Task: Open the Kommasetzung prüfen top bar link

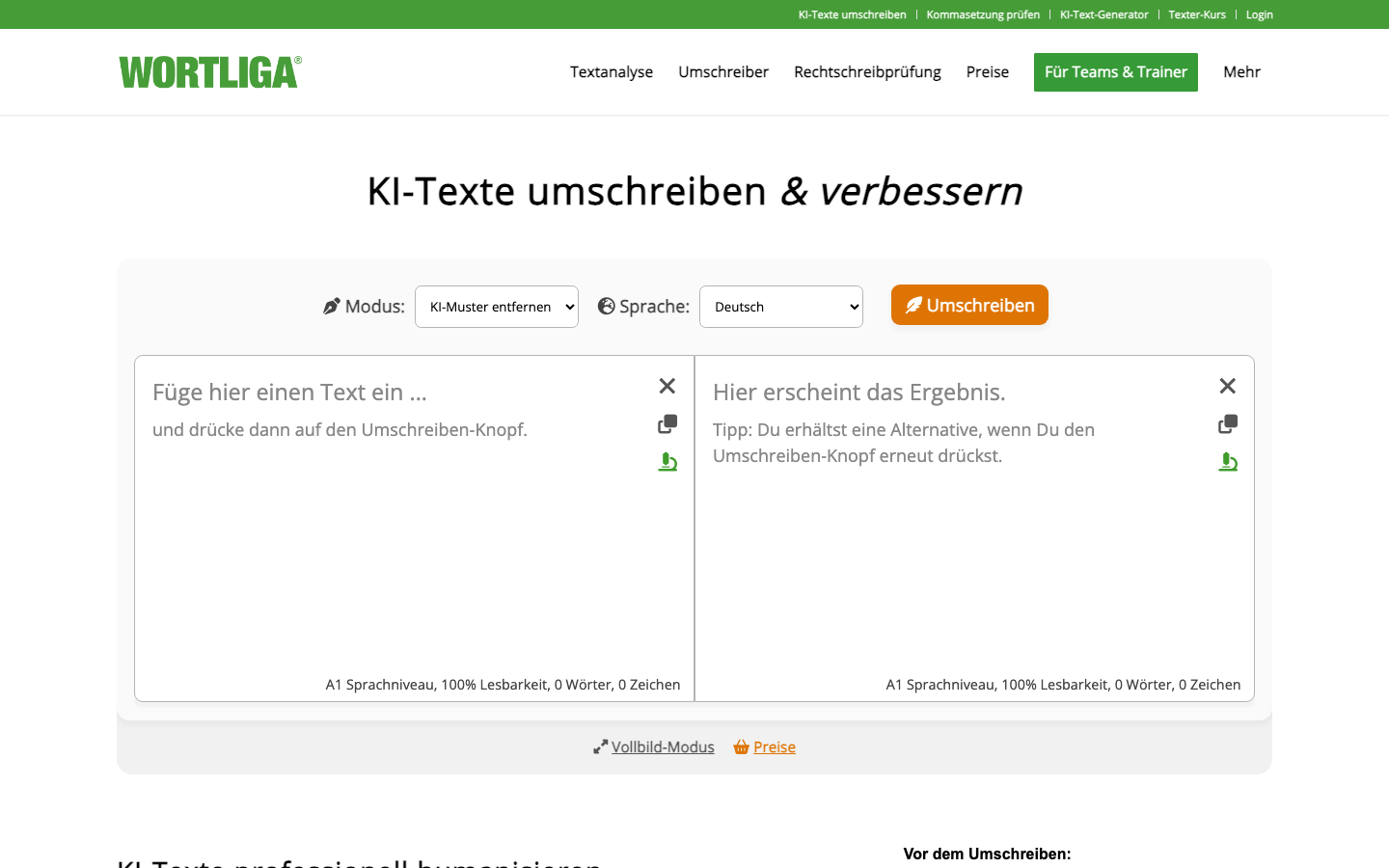Action: (983, 14)
